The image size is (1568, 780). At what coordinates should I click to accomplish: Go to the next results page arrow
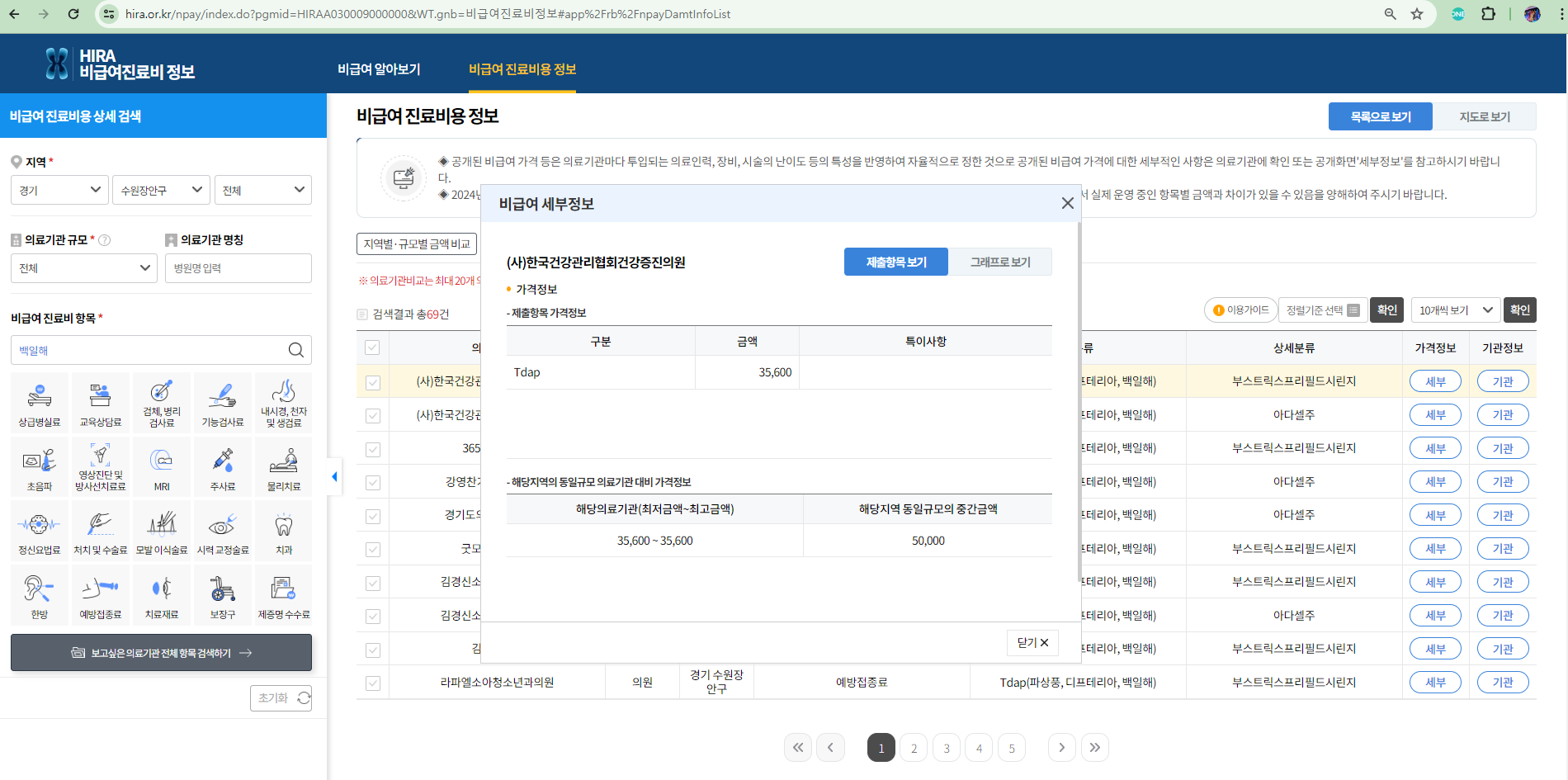click(x=1062, y=748)
